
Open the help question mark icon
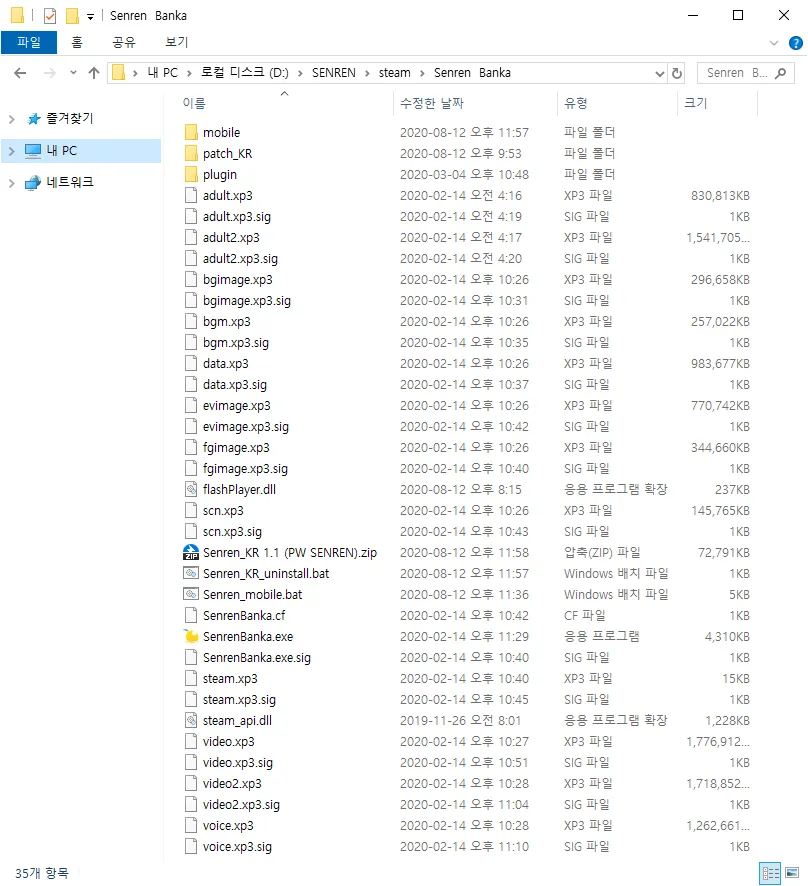coord(795,42)
